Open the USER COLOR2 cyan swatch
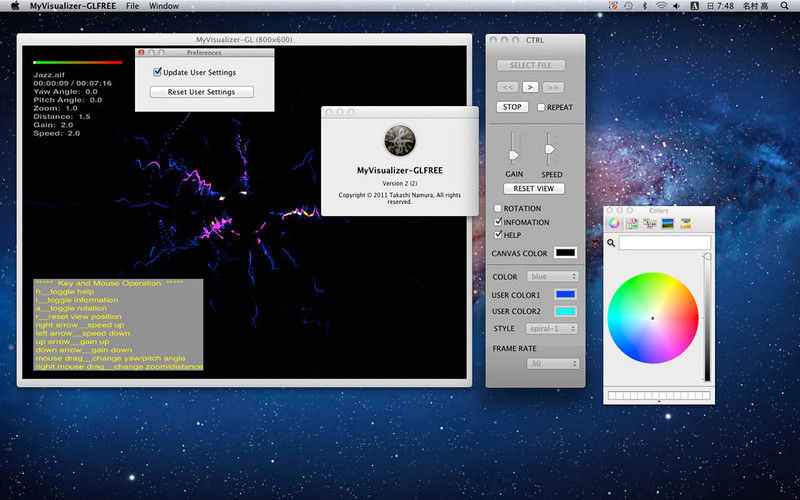The height and width of the screenshot is (500, 800). [x=565, y=311]
